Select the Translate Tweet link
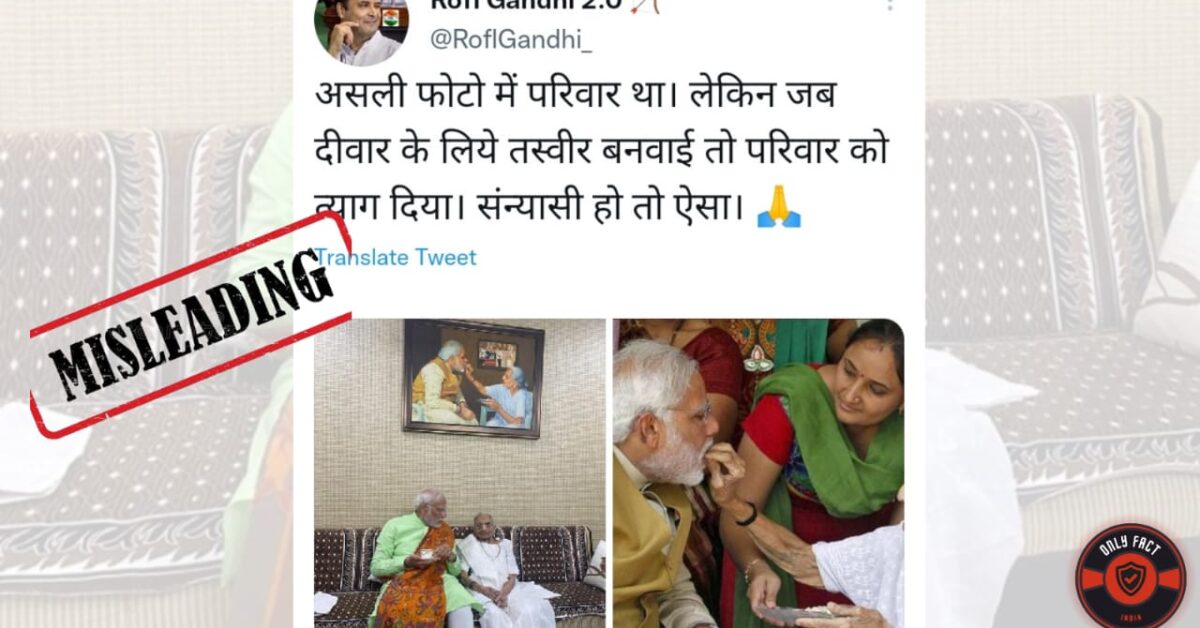Image resolution: width=1200 pixels, height=628 pixels. (397, 257)
